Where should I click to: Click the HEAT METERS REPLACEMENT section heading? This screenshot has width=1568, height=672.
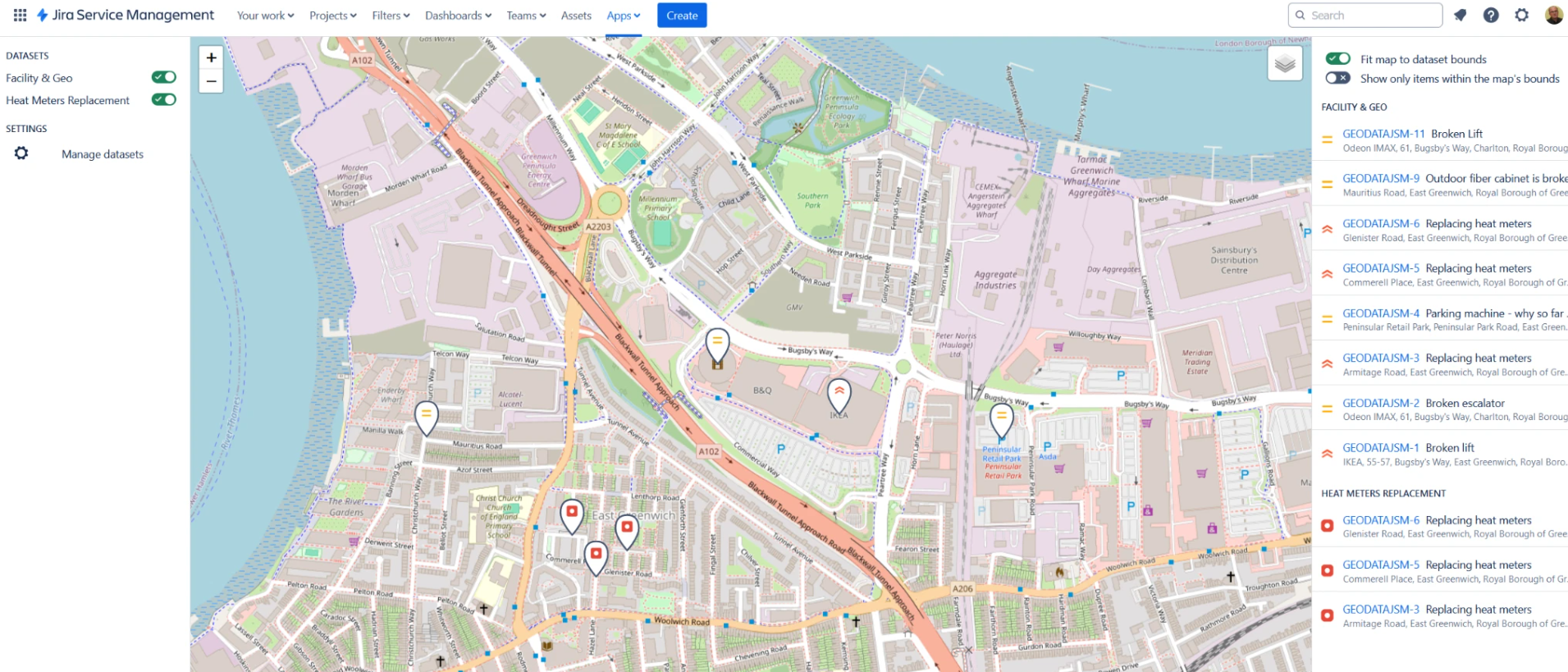(1383, 493)
